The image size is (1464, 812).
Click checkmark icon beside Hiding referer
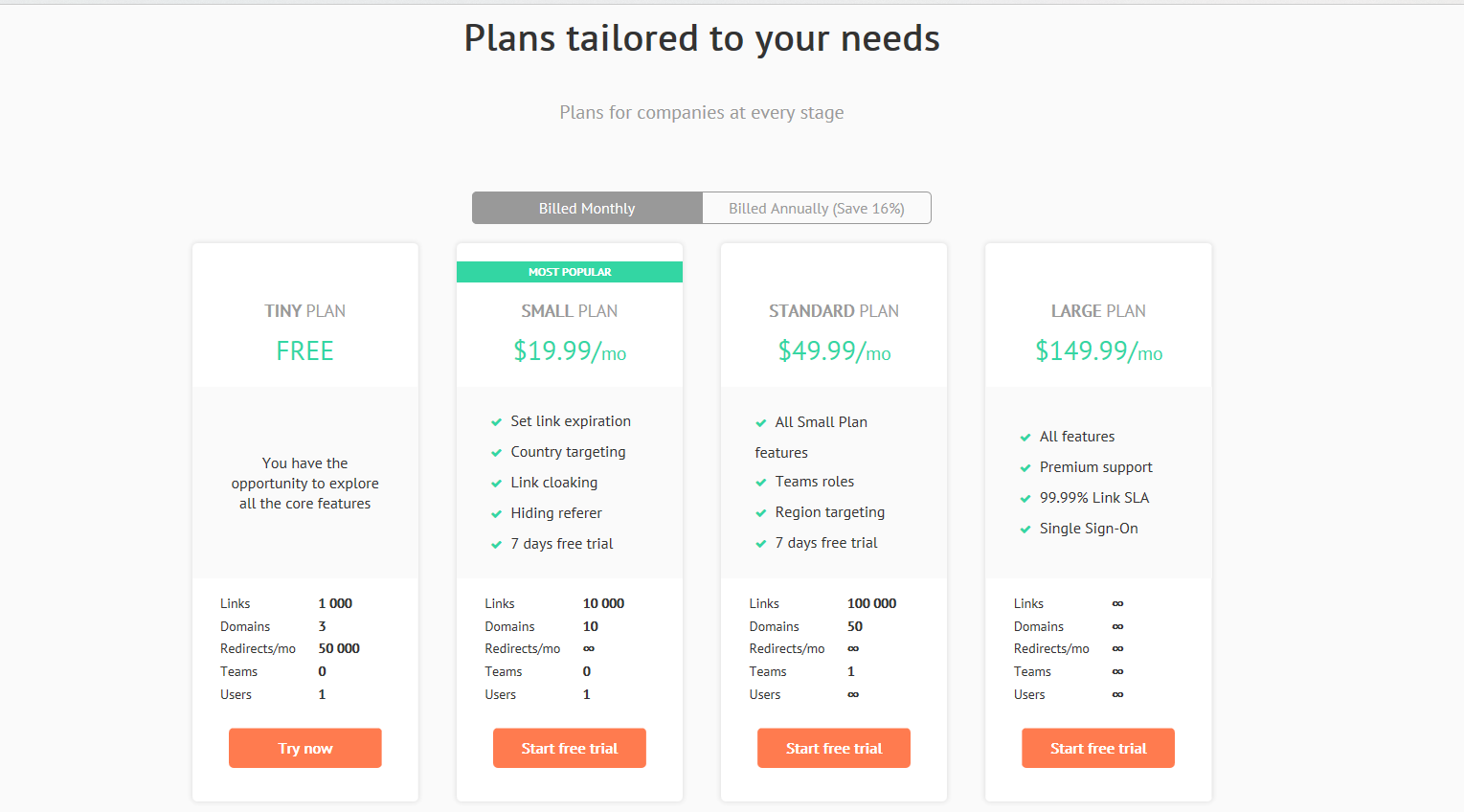(496, 514)
